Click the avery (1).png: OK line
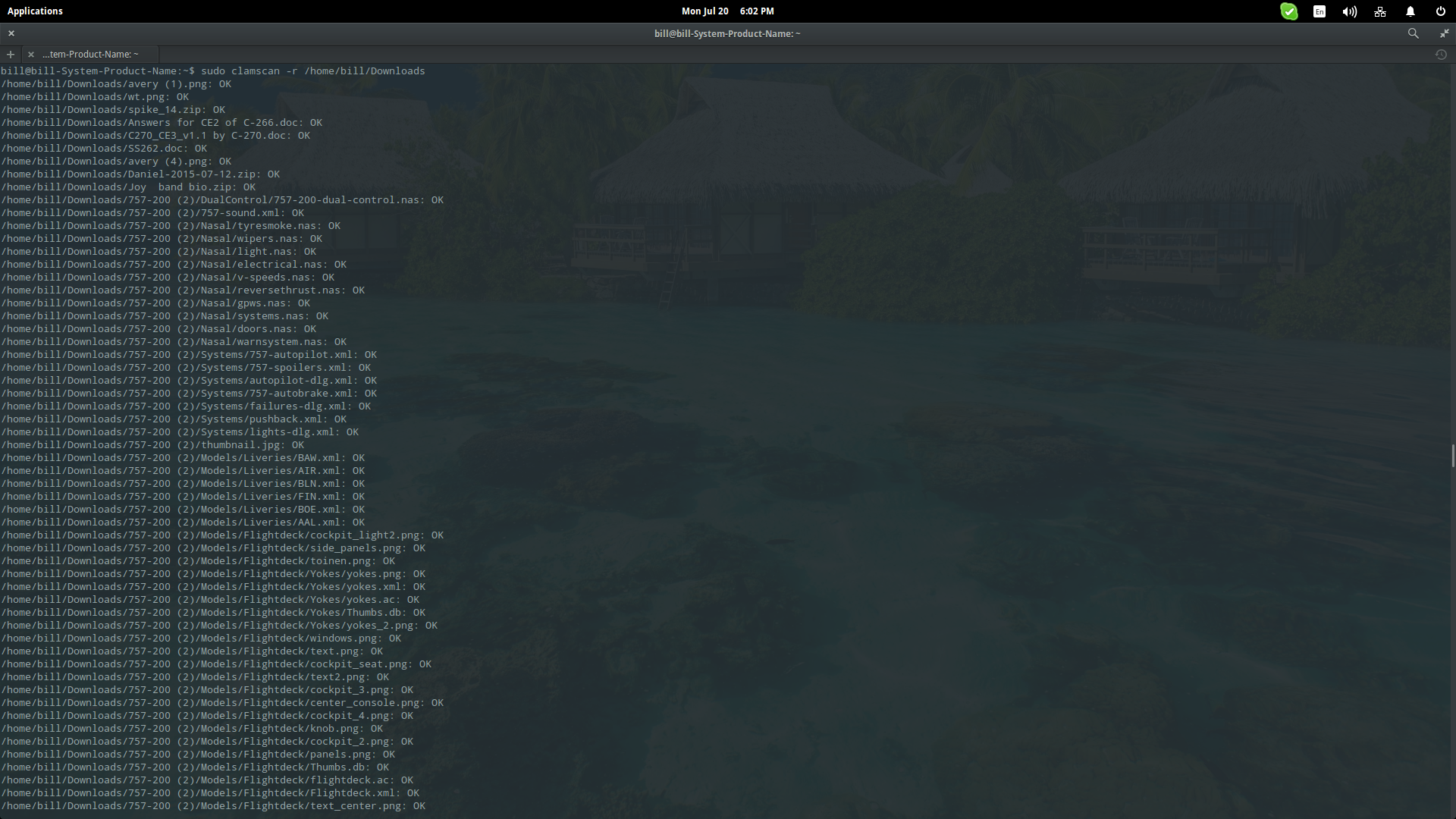The height and width of the screenshot is (819, 1456). point(116,83)
